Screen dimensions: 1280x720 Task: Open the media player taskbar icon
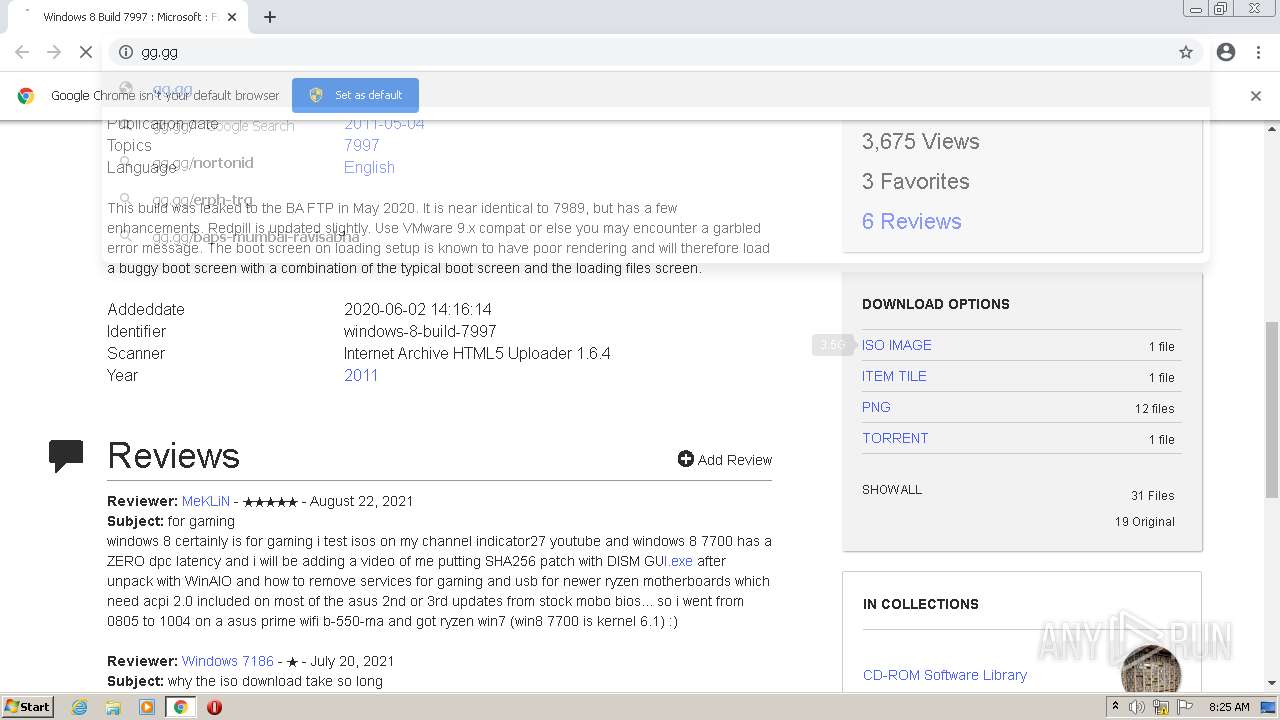(x=147, y=707)
